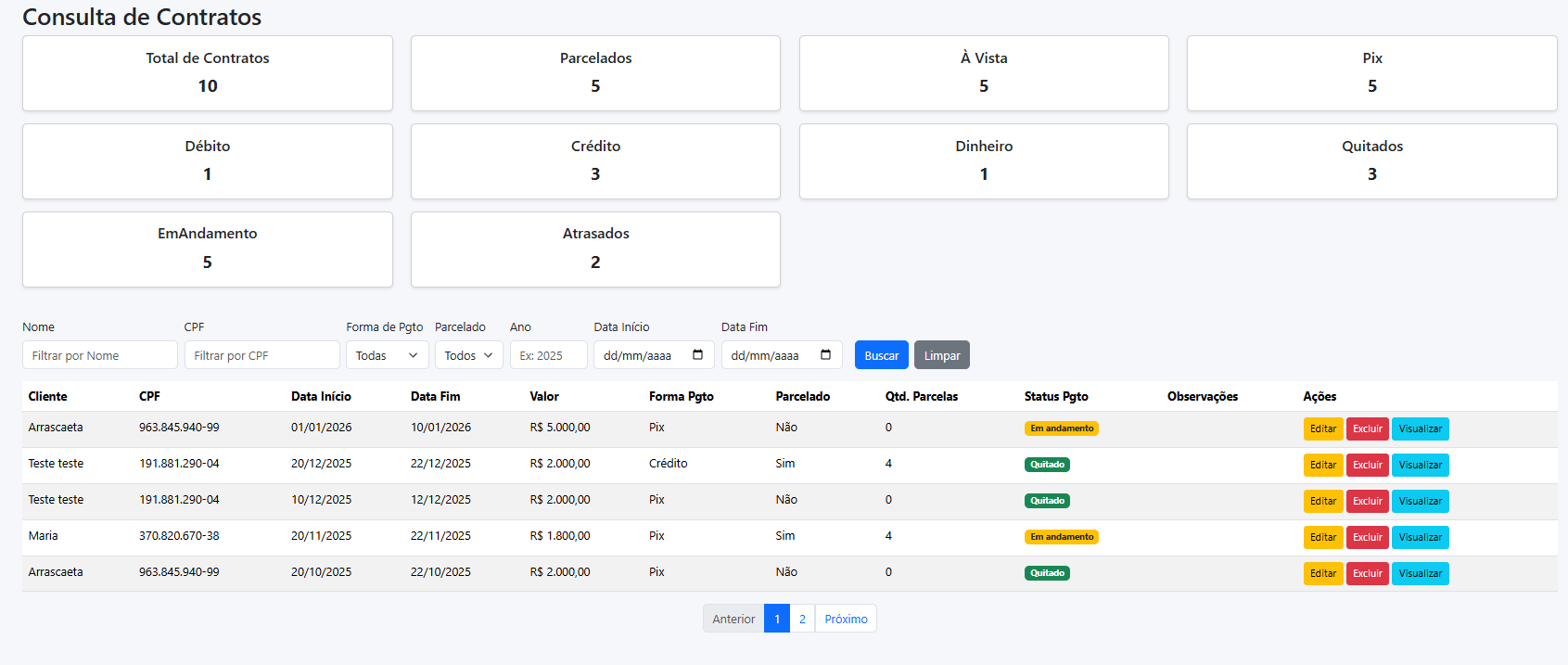Visualizar the Teste teste Crédito contract
The height and width of the screenshot is (665, 1568).
click(x=1420, y=465)
